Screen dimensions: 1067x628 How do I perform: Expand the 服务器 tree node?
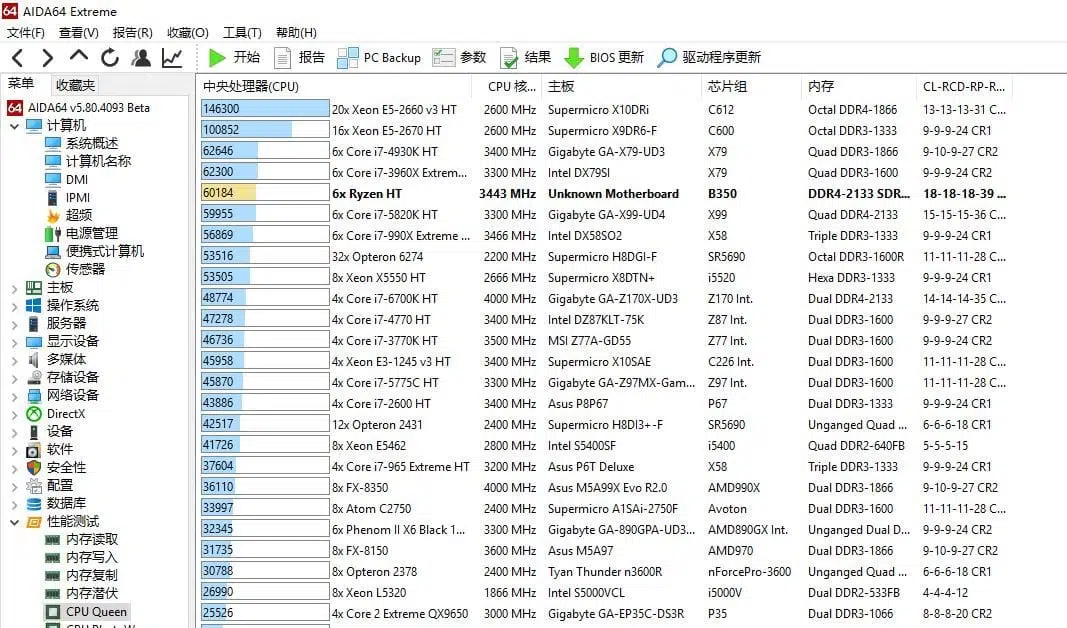(14, 325)
